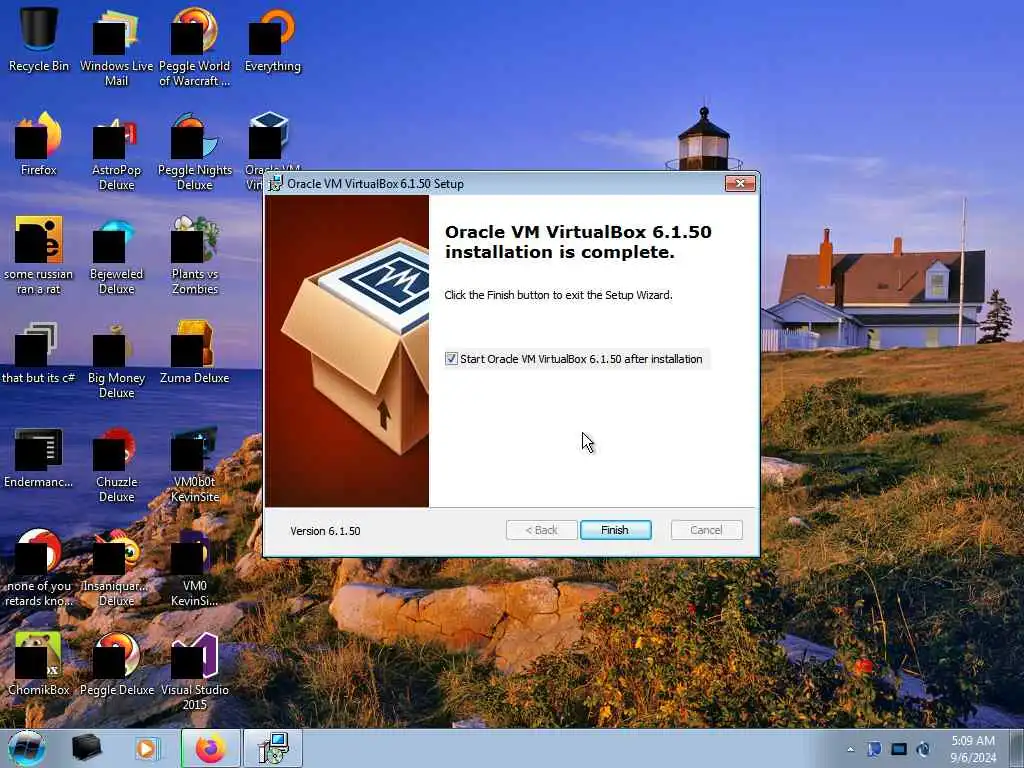Close the VirtualBox Setup window
Image resolution: width=1024 pixels, height=768 pixels.
point(740,184)
